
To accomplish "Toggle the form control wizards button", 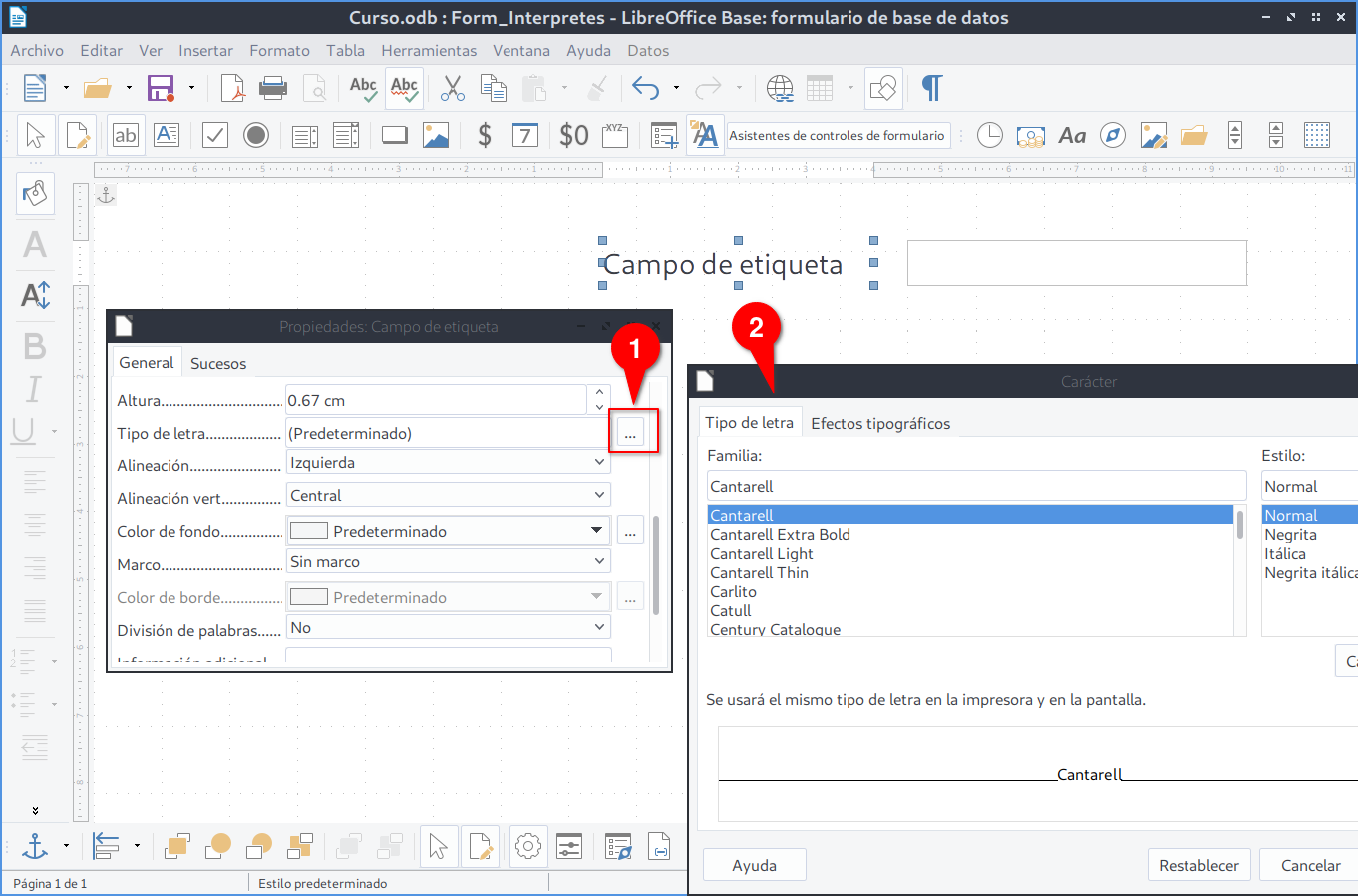I will click(x=705, y=135).
